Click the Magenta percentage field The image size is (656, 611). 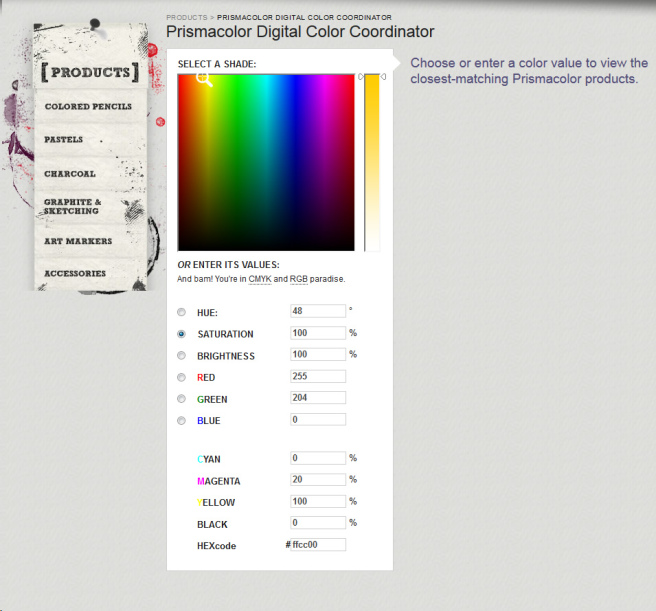tap(318, 480)
